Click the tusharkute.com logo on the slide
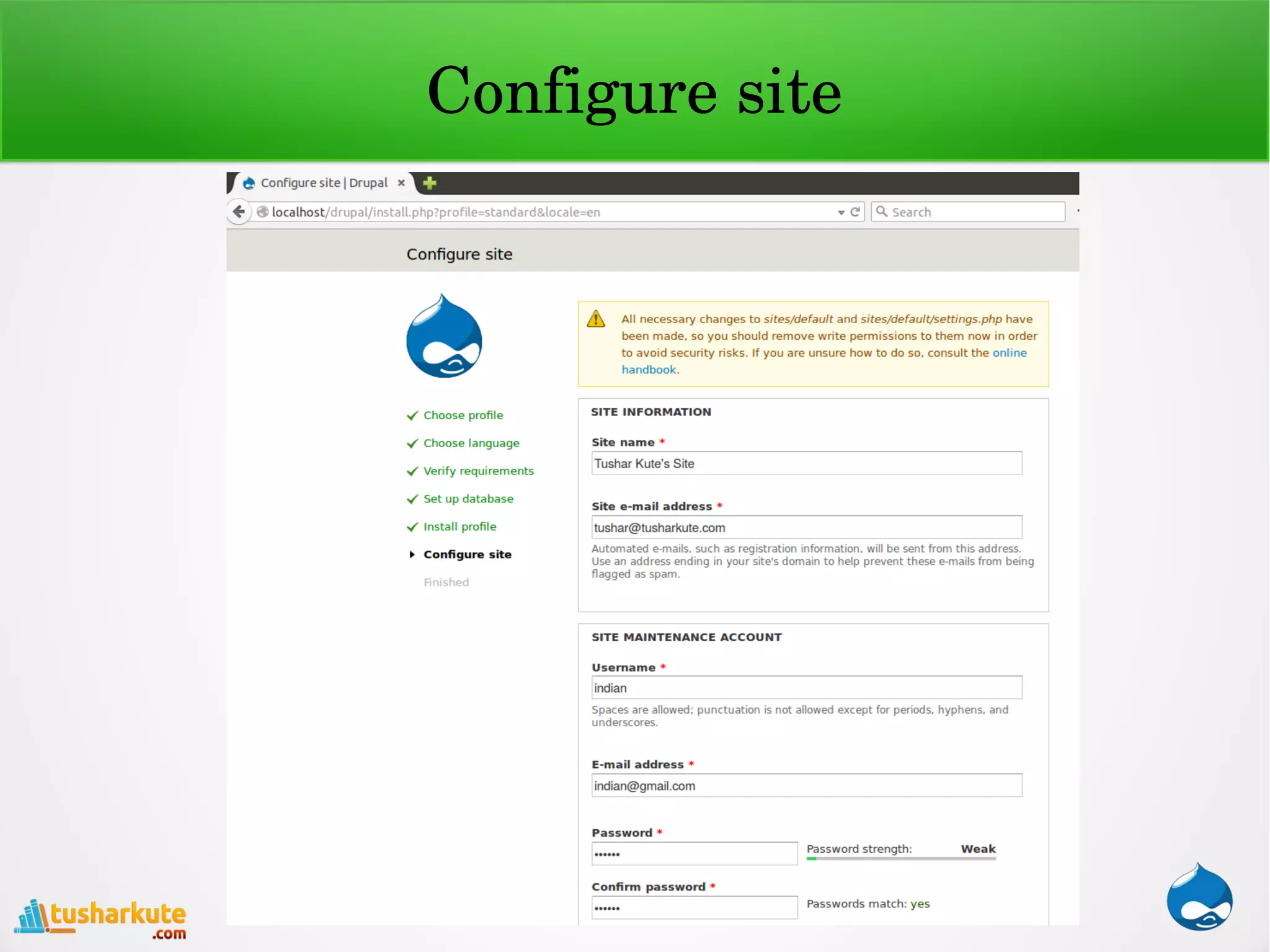The width and height of the screenshot is (1270, 952). pos(100,919)
